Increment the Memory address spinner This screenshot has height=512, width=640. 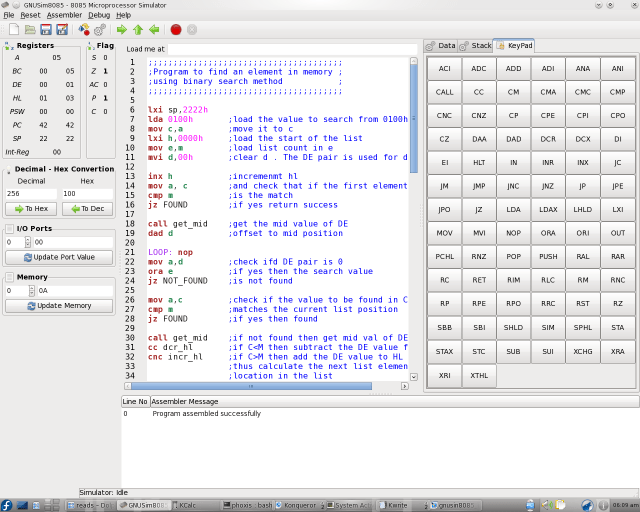coord(29,287)
